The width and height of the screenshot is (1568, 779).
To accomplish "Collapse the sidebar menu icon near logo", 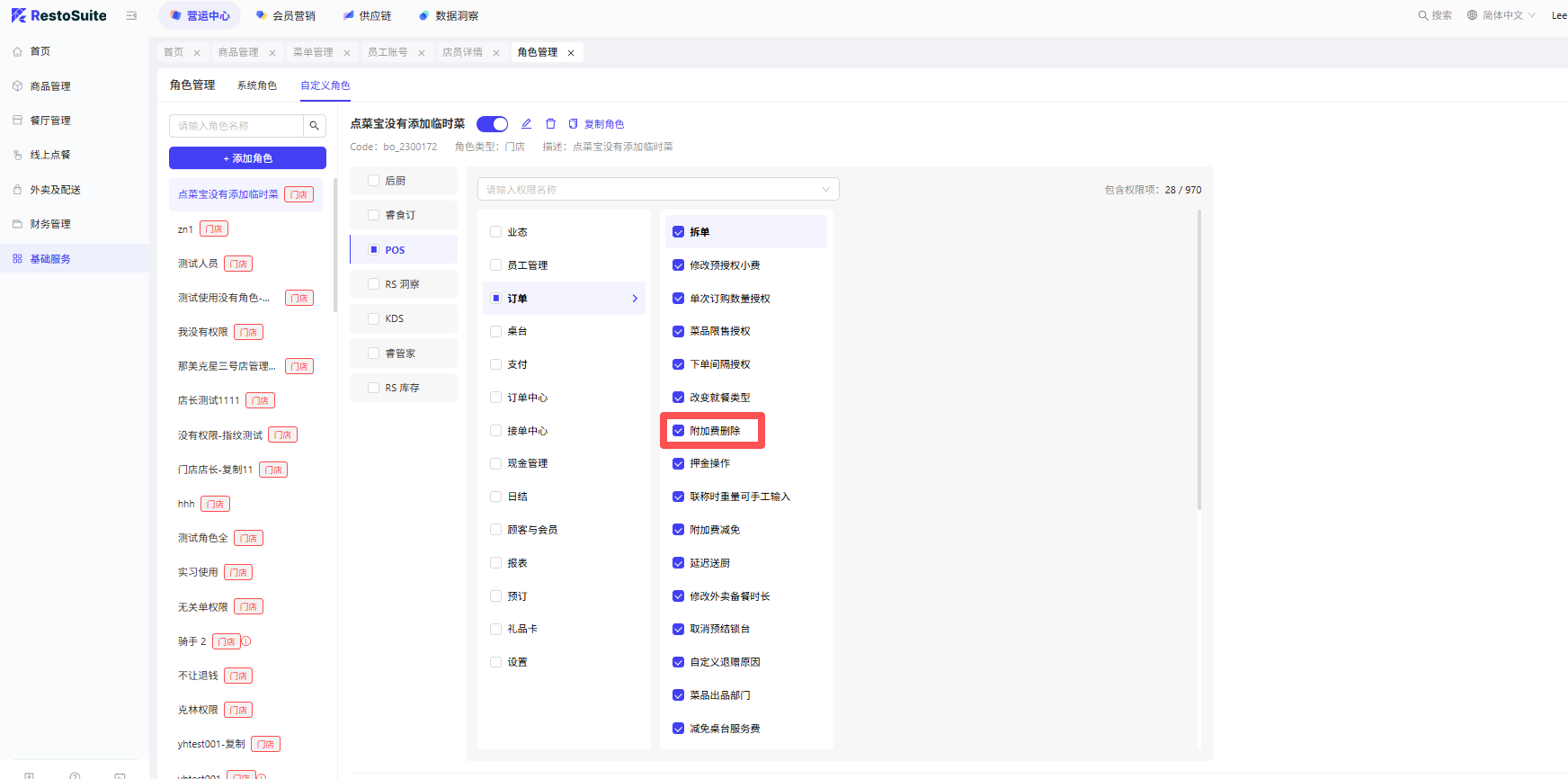I will click(x=132, y=16).
